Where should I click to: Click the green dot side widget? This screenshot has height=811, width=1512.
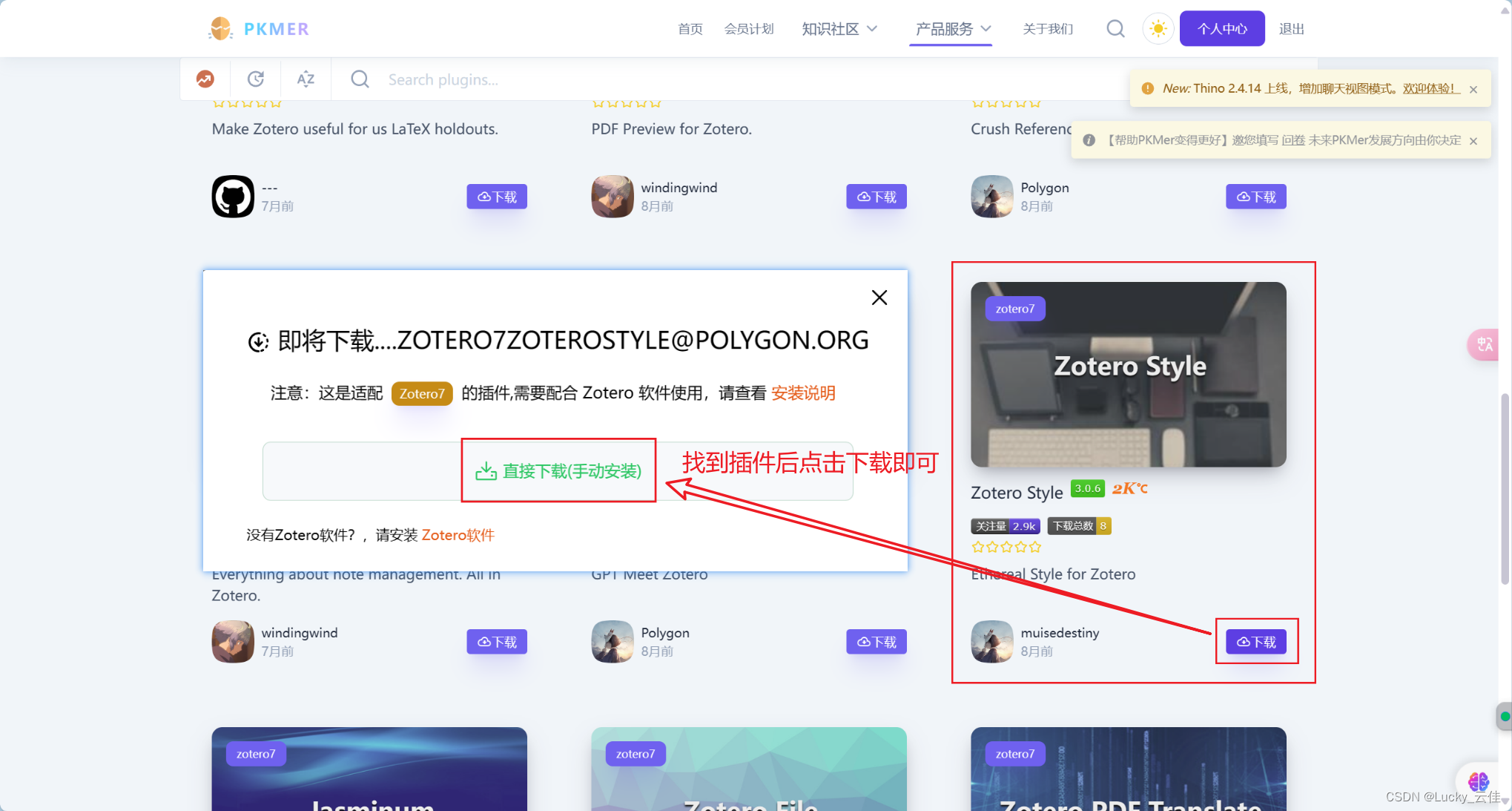pos(1504,717)
